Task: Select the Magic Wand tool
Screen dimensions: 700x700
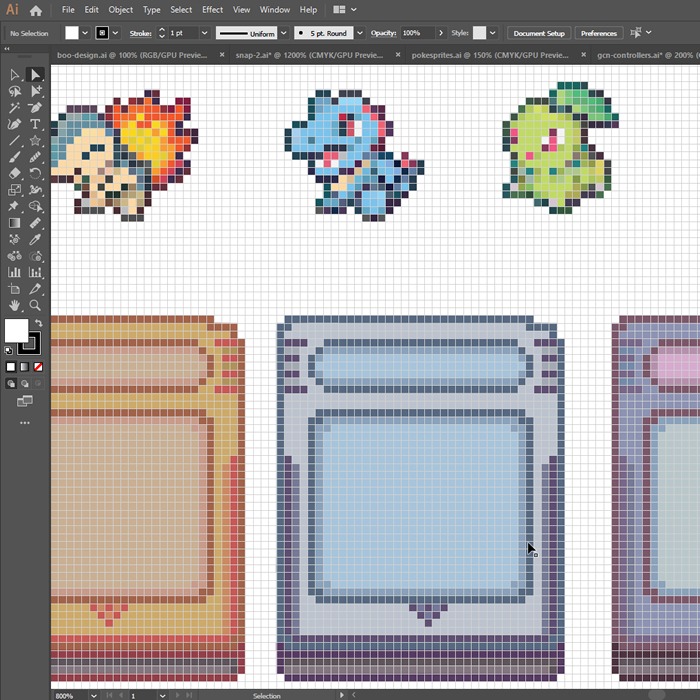Action: 15,107
